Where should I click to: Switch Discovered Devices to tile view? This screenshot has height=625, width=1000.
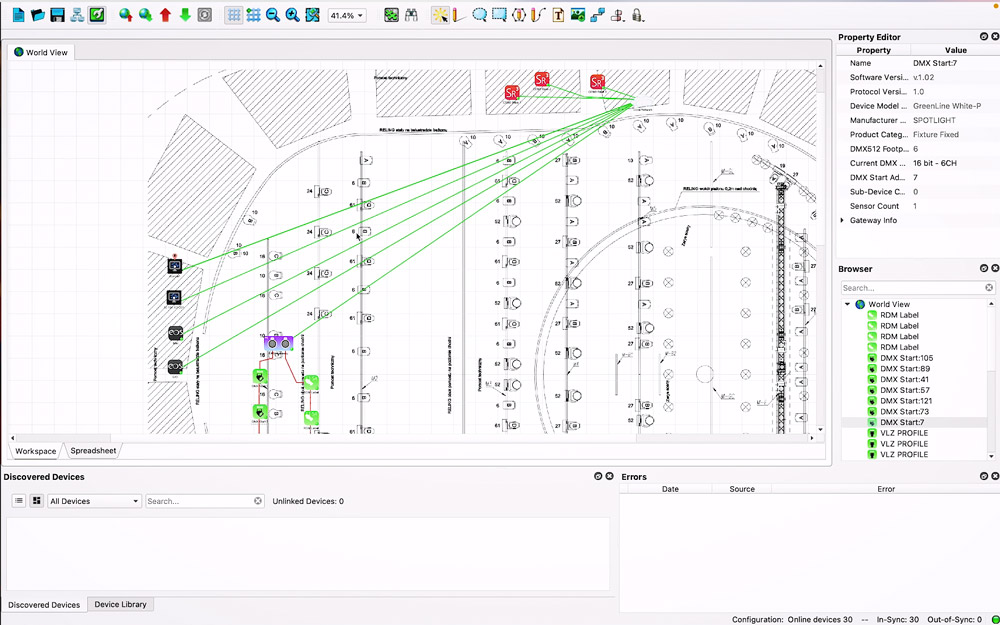(36, 501)
